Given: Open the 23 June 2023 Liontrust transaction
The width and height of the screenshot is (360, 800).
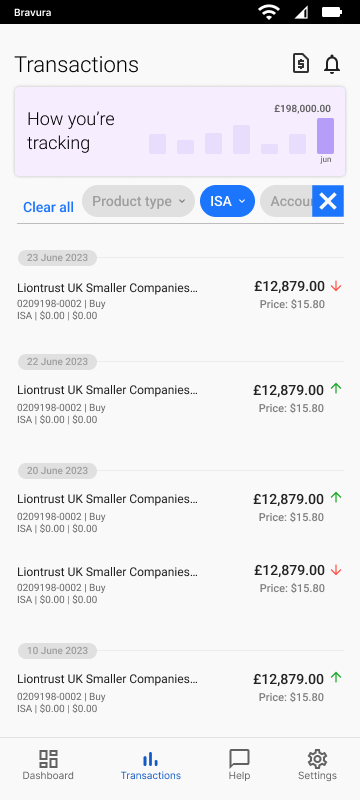Looking at the screenshot, I should (x=180, y=301).
